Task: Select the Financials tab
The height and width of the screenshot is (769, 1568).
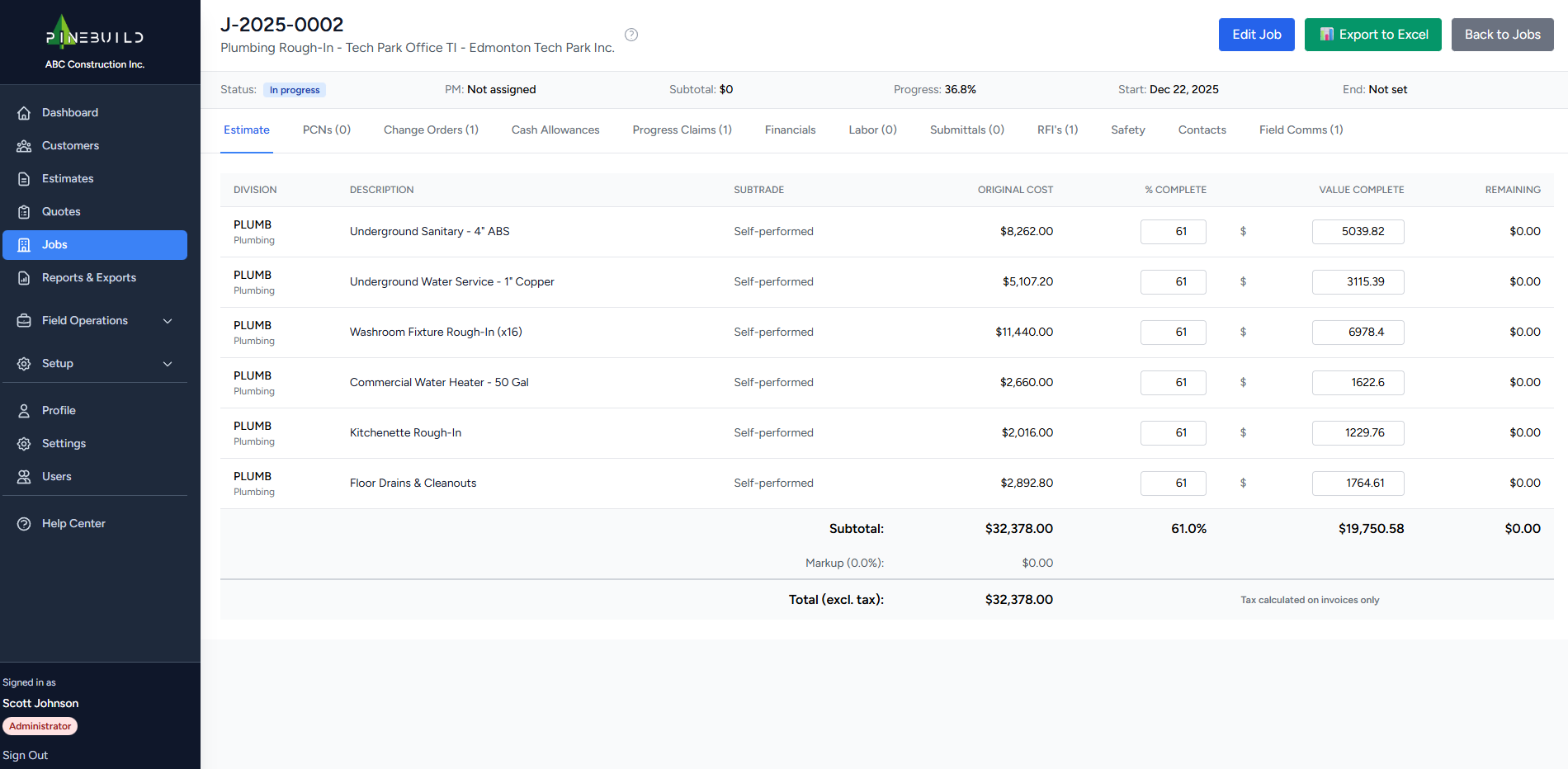Action: (790, 130)
